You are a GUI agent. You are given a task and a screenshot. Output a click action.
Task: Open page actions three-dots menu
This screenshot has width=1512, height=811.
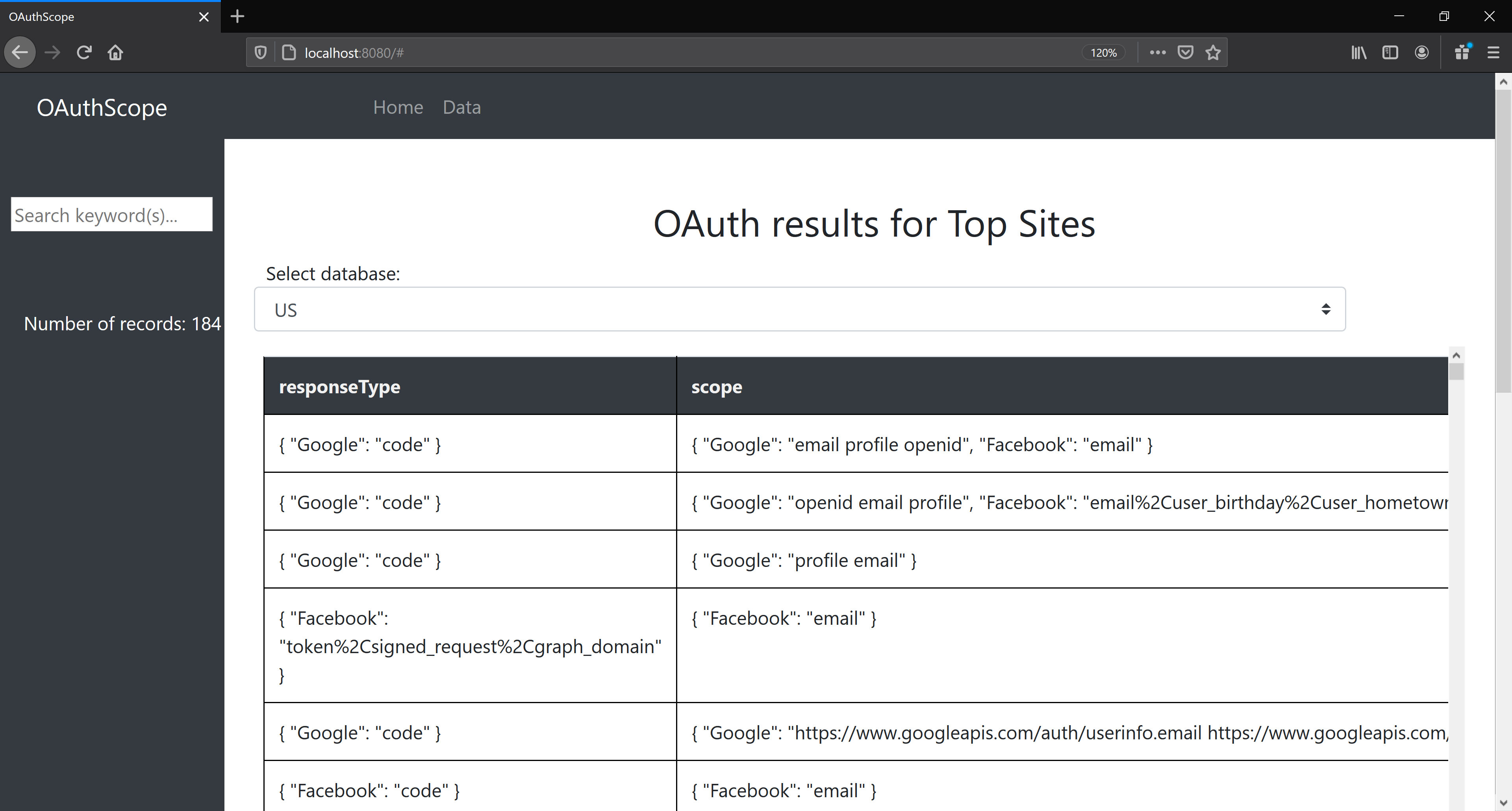click(x=1158, y=53)
